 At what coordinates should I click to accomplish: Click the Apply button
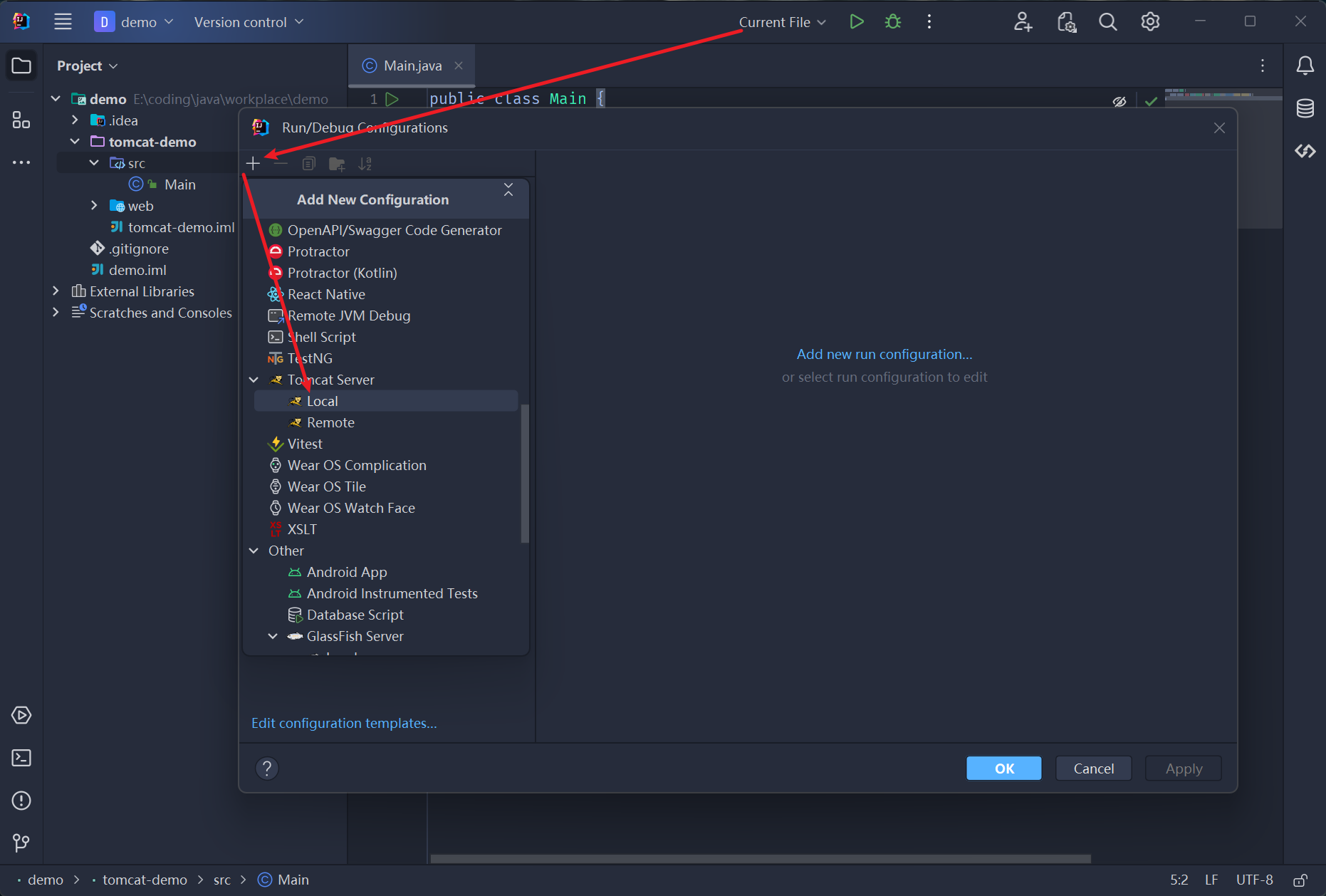[x=1184, y=769]
